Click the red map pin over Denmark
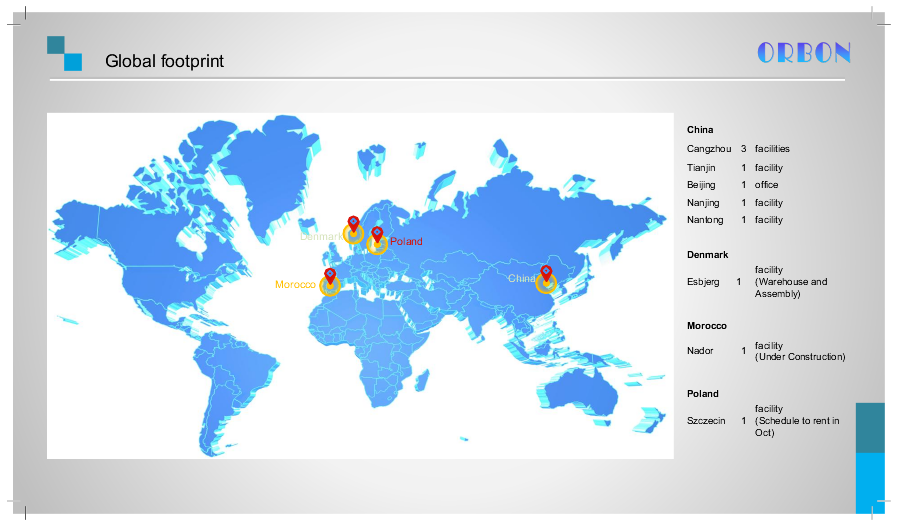The image size is (897, 526). coord(352,224)
